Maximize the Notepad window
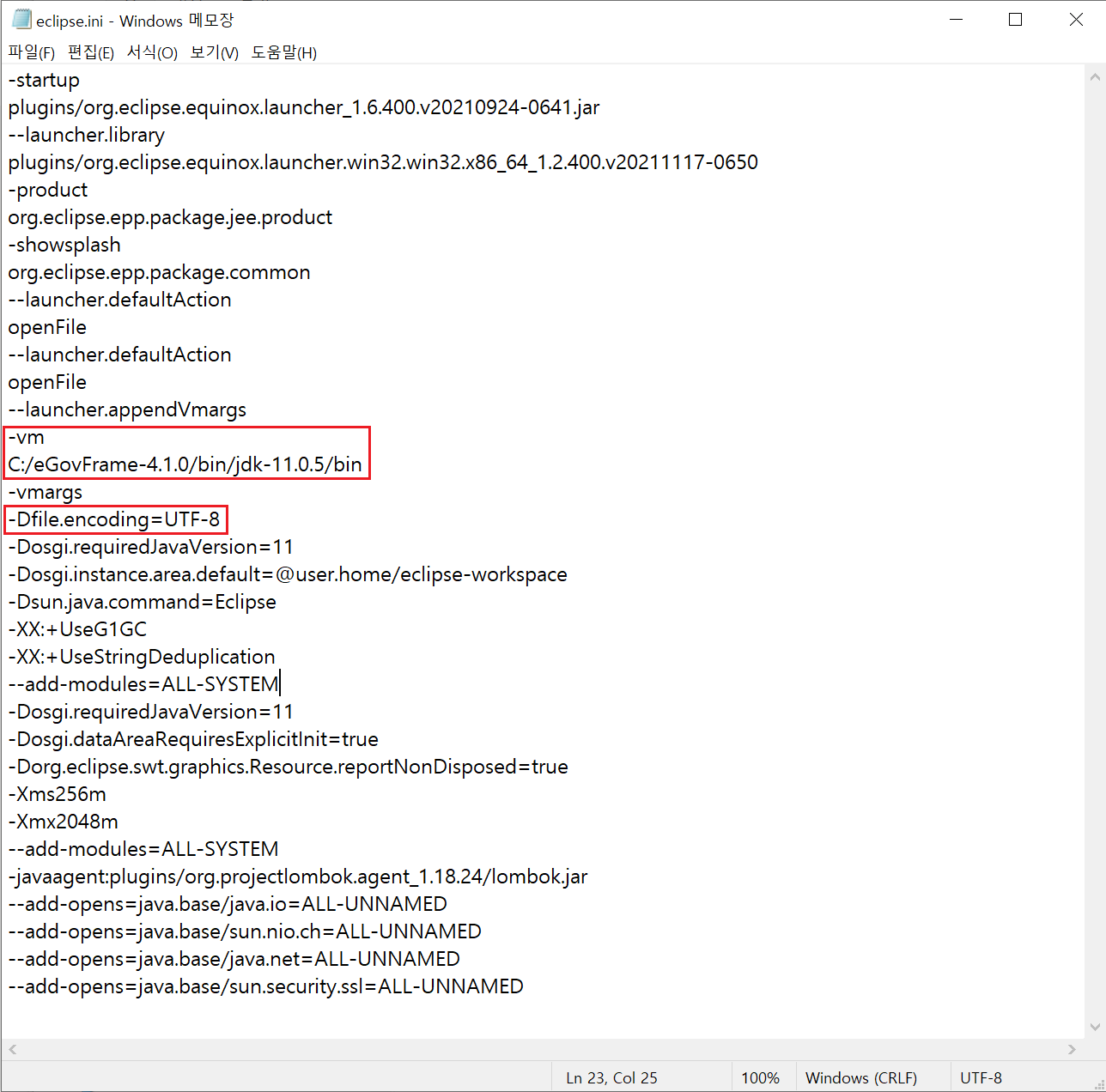1106x1092 pixels. click(x=1015, y=20)
